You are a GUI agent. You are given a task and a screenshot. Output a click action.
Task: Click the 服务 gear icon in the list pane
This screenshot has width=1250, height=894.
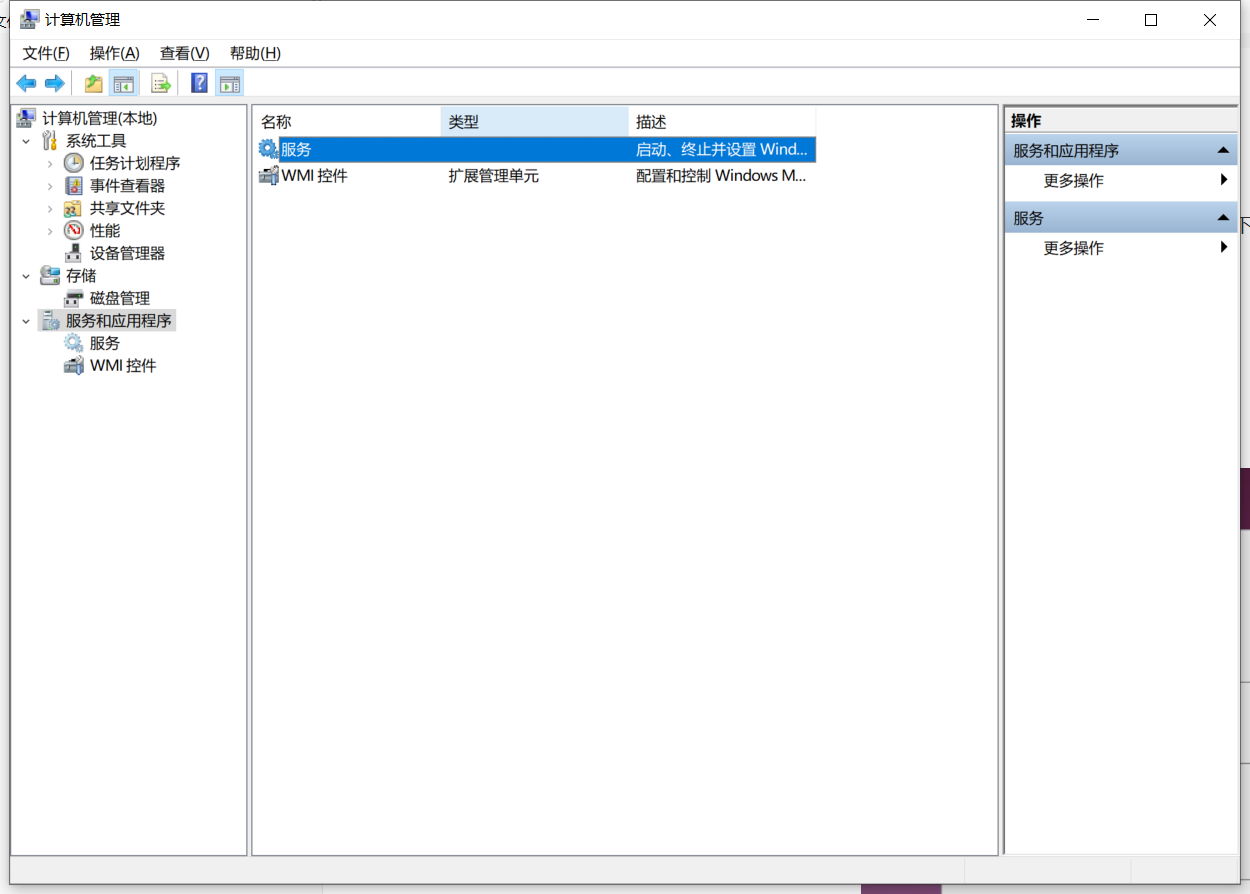tap(268, 149)
